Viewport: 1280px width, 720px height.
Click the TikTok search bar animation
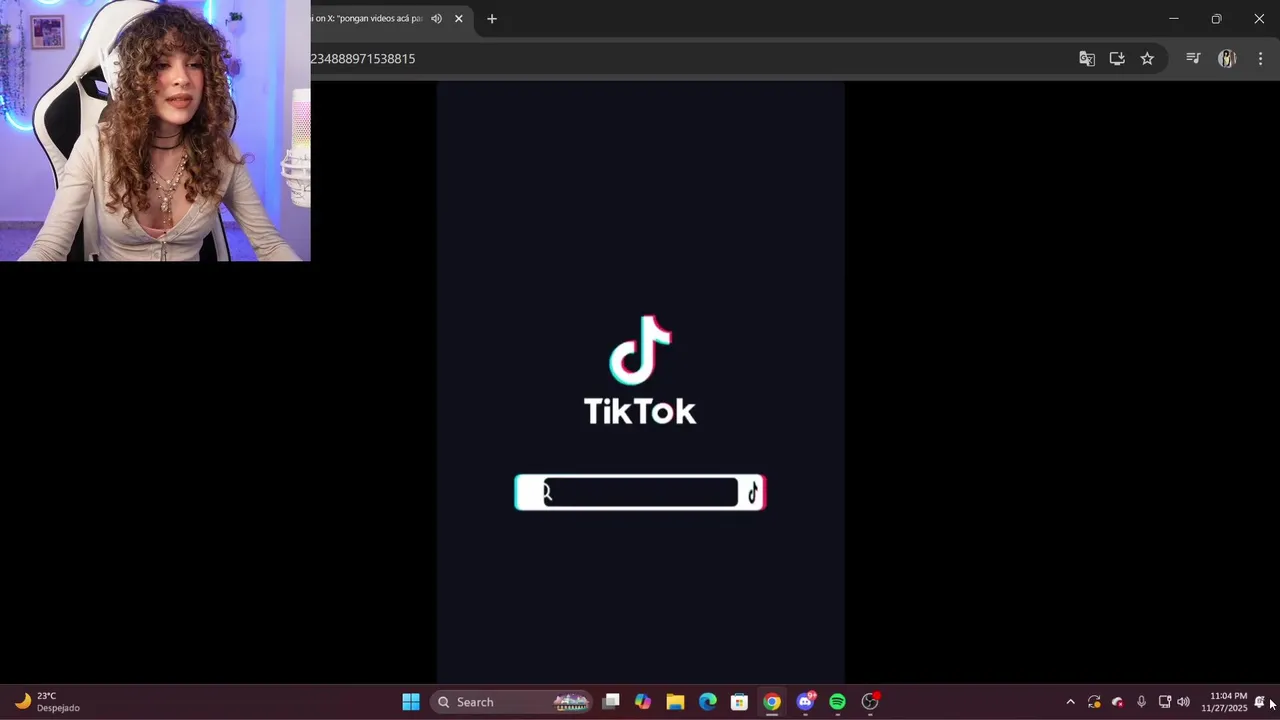pyautogui.click(x=640, y=492)
